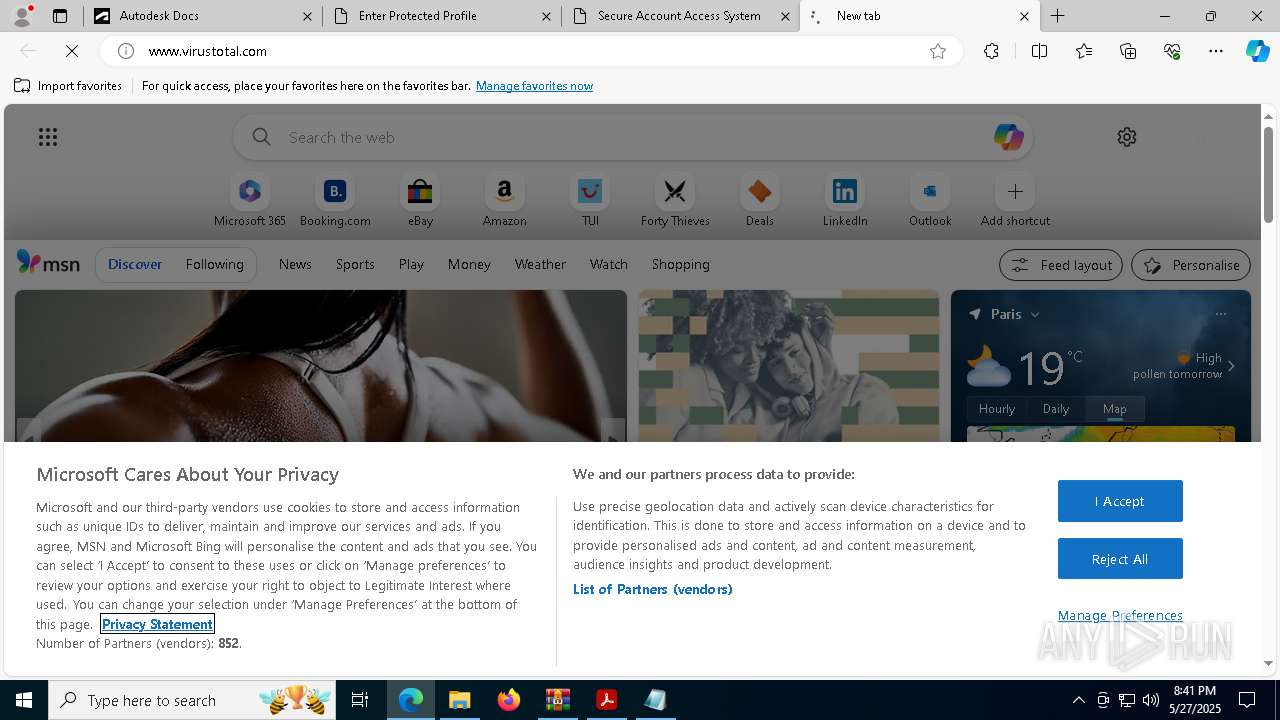Open the apps grid launcher icon
1280x720 pixels.
pyautogui.click(x=48, y=137)
